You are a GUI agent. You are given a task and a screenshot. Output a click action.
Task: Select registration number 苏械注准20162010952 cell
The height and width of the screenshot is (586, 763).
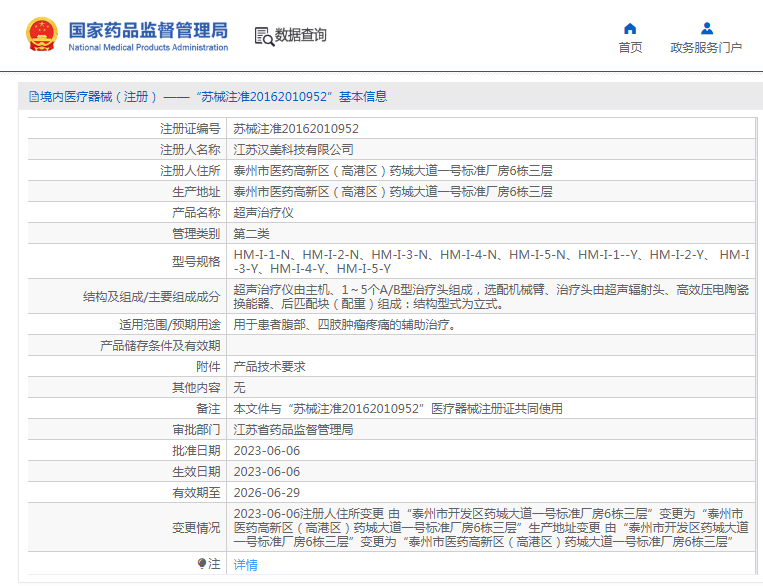click(x=296, y=128)
